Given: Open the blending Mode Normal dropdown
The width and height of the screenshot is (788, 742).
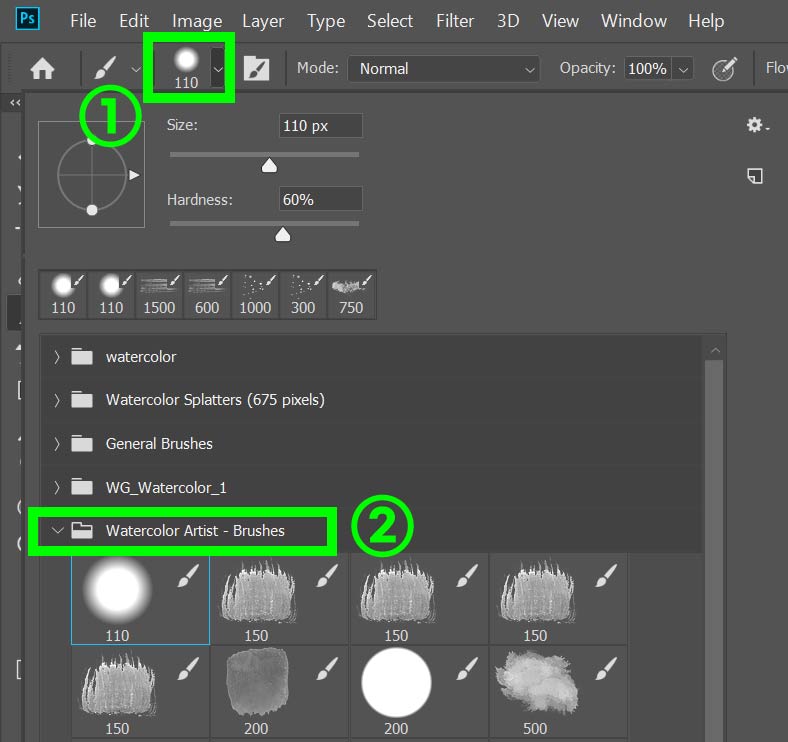Looking at the screenshot, I should [x=444, y=69].
